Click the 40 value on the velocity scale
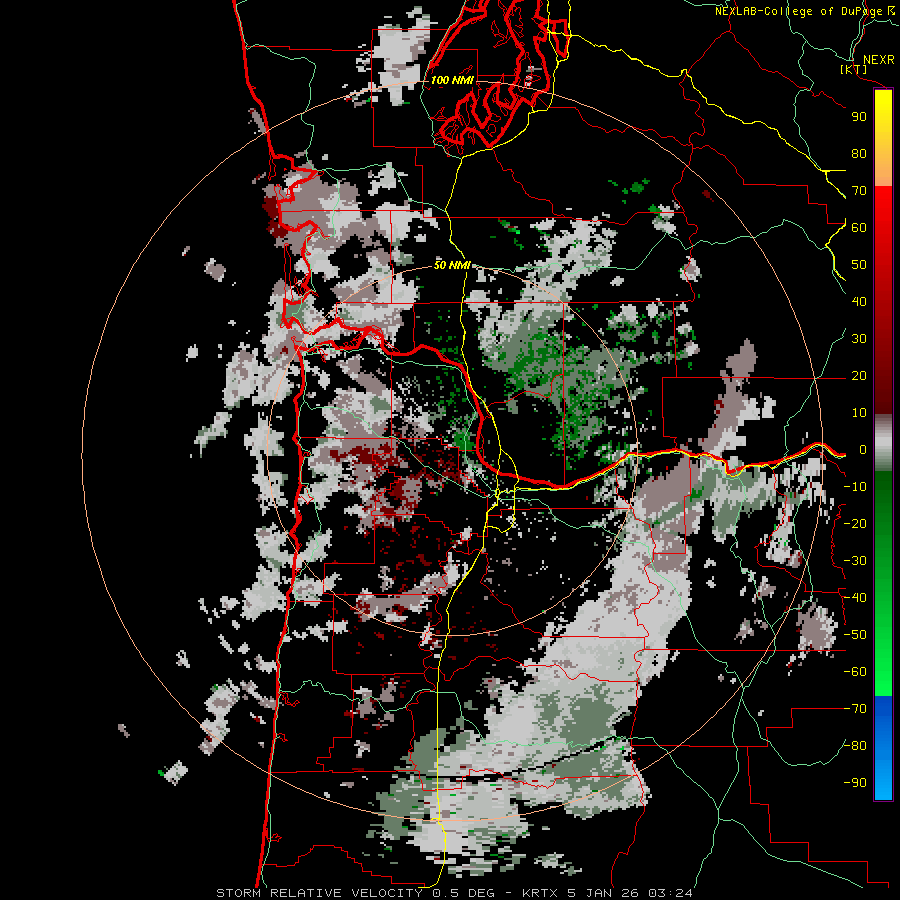Screen dimensions: 900x900 pyautogui.click(x=859, y=302)
